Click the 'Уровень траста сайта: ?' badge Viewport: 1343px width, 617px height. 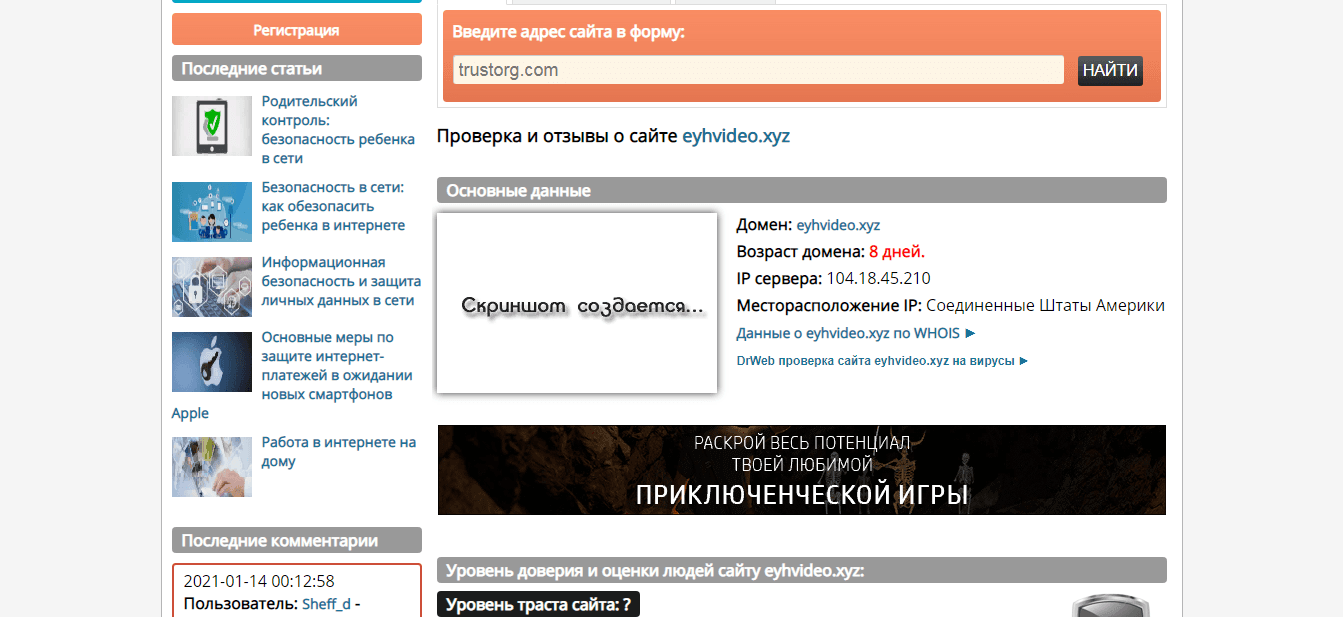pos(538,604)
